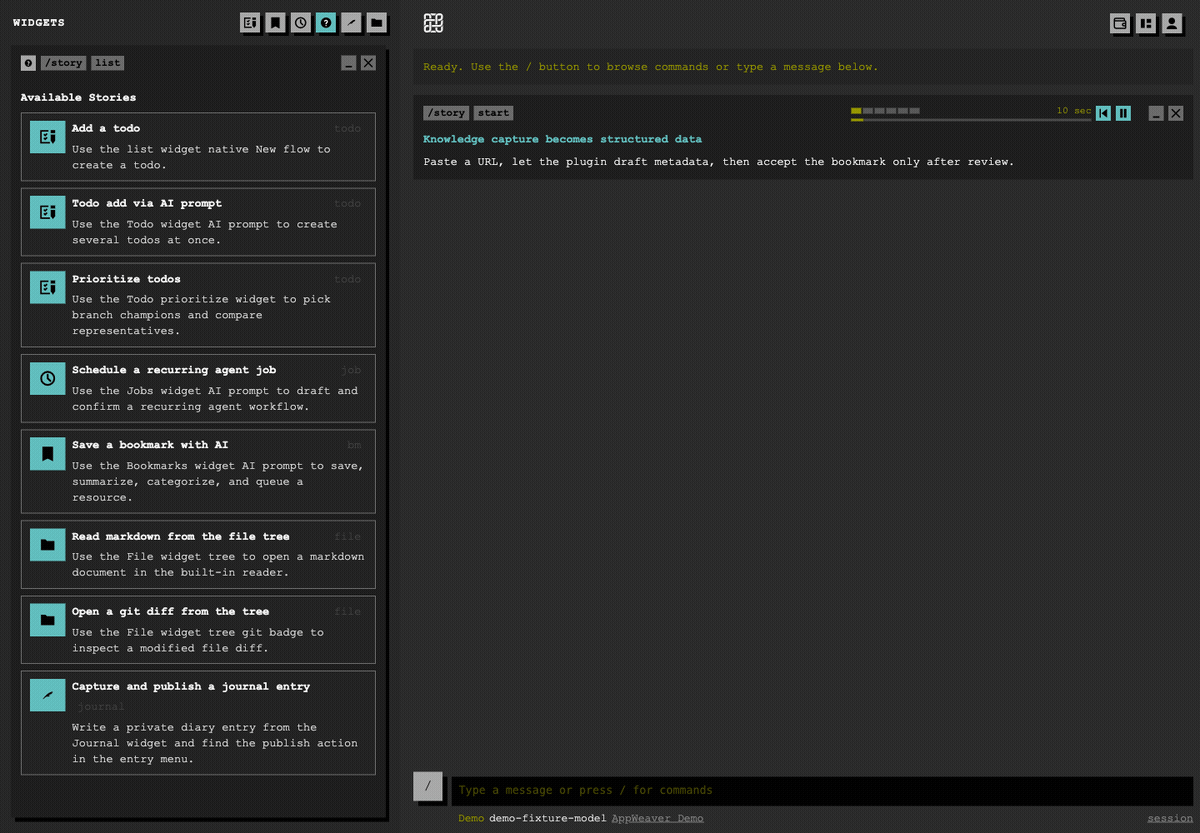Click the question mark icon beside /story list
This screenshot has width=1200, height=833.
pyautogui.click(x=28, y=63)
